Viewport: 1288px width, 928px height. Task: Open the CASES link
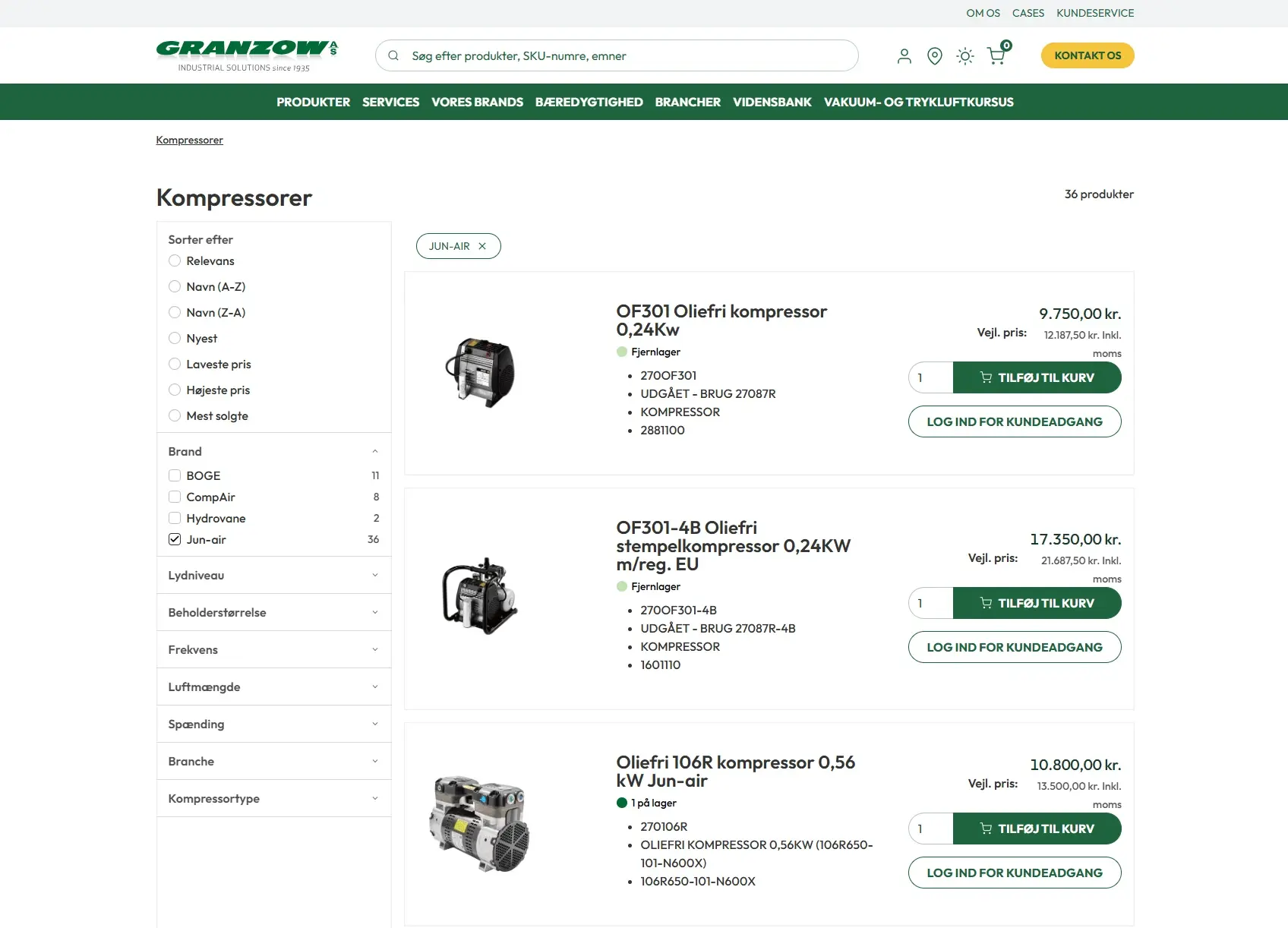[1028, 13]
